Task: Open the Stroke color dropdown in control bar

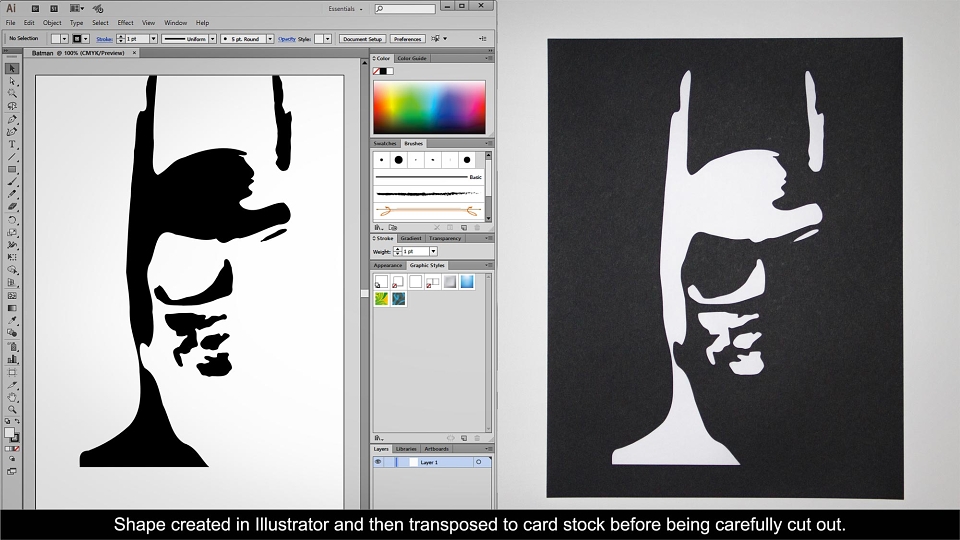Action: (x=86, y=39)
